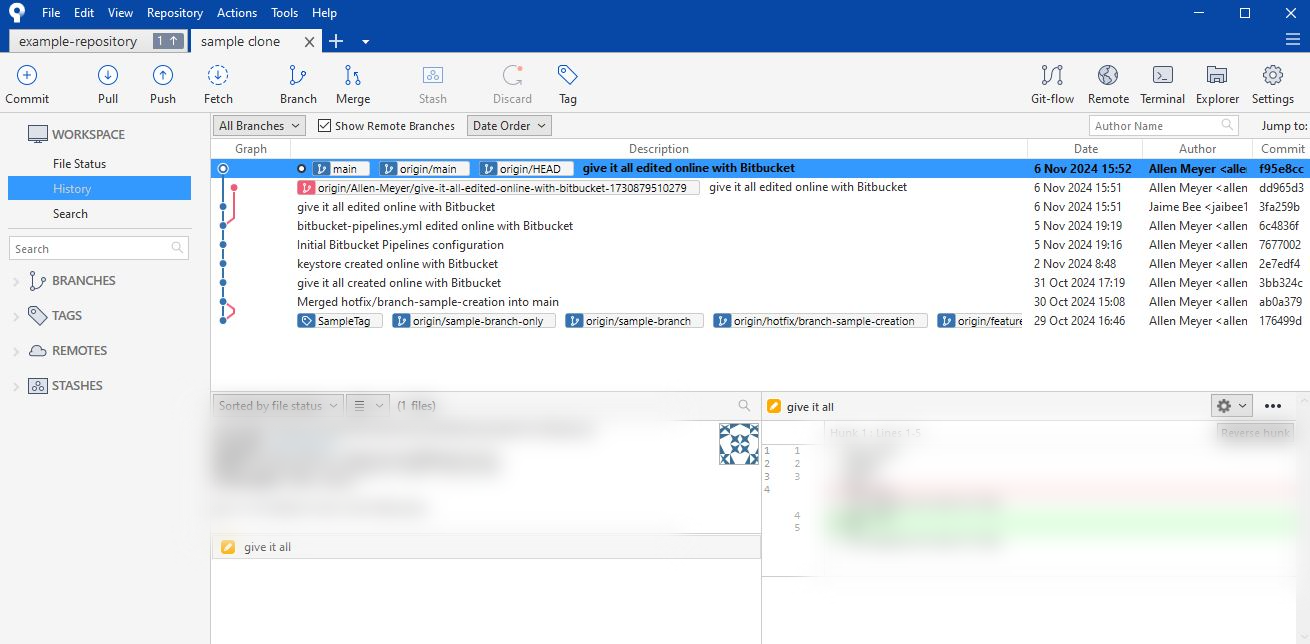Open the File menu

51,13
